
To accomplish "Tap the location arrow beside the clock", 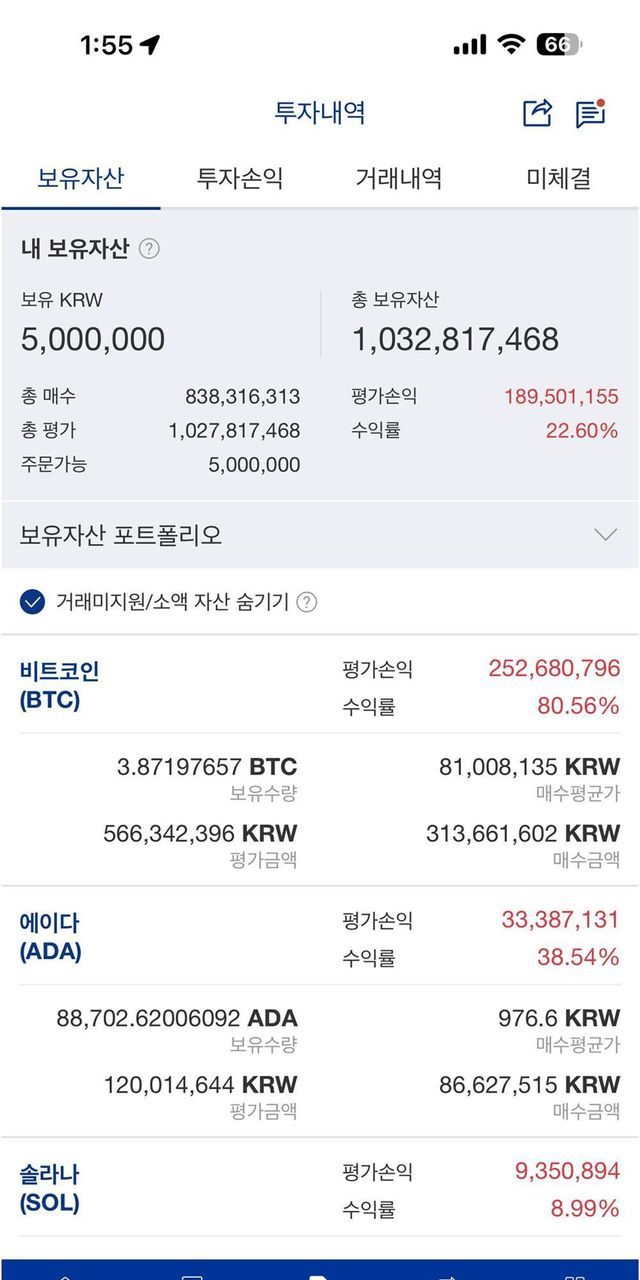I will tap(150, 45).
